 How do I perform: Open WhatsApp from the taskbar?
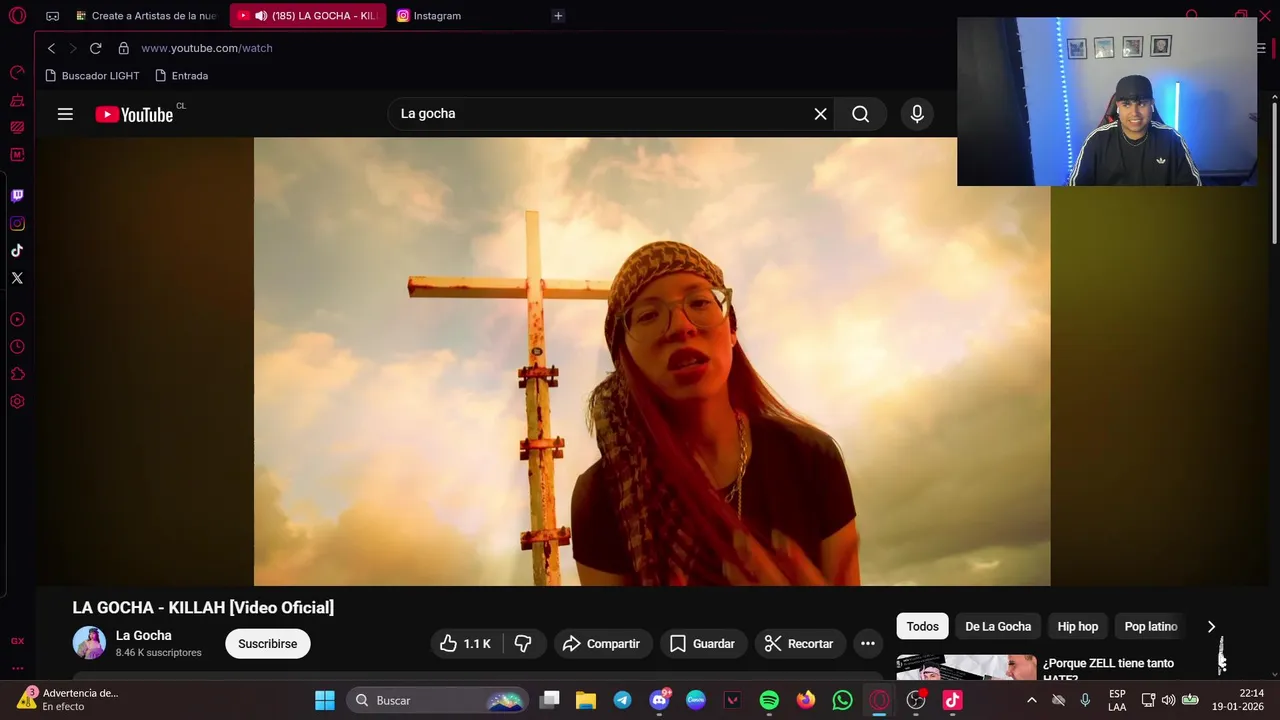tap(843, 700)
